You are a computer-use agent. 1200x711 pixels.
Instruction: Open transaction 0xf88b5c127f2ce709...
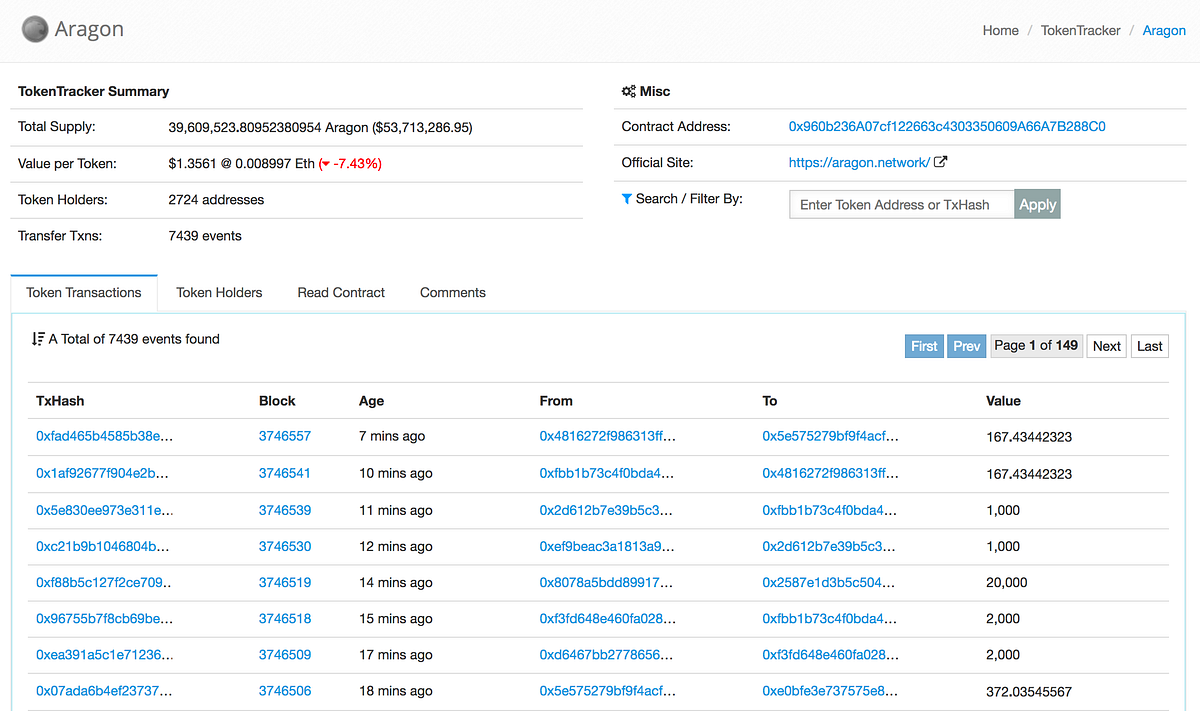coord(104,582)
